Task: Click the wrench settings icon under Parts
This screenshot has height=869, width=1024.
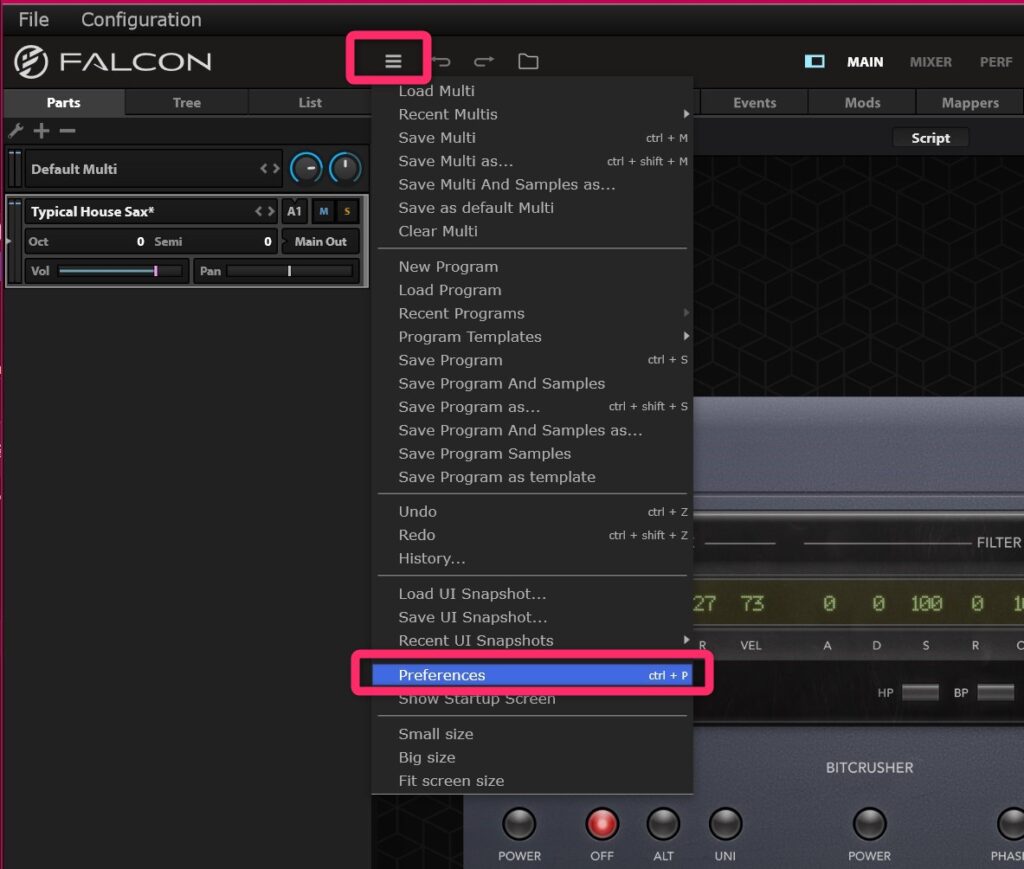Action: [x=16, y=131]
